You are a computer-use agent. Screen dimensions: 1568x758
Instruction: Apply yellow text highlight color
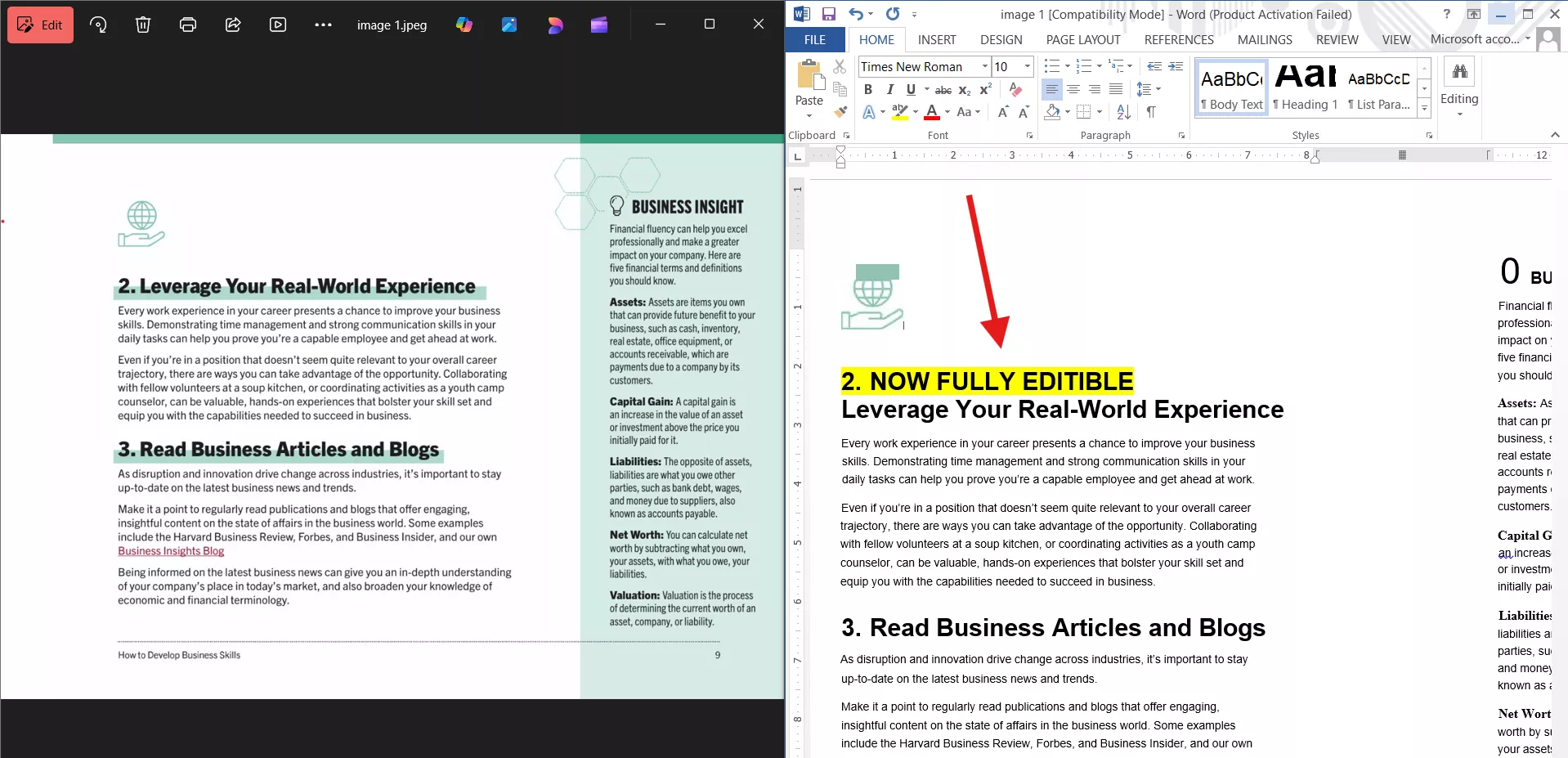[899, 112]
